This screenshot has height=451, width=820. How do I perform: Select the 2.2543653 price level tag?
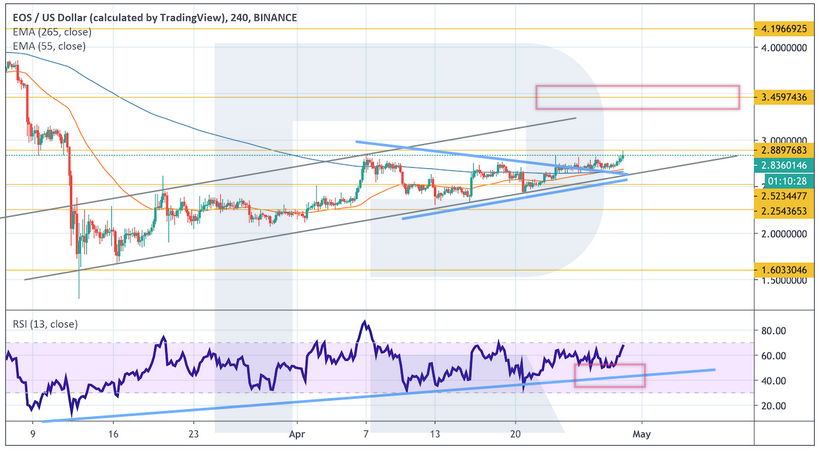[x=782, y=210]
